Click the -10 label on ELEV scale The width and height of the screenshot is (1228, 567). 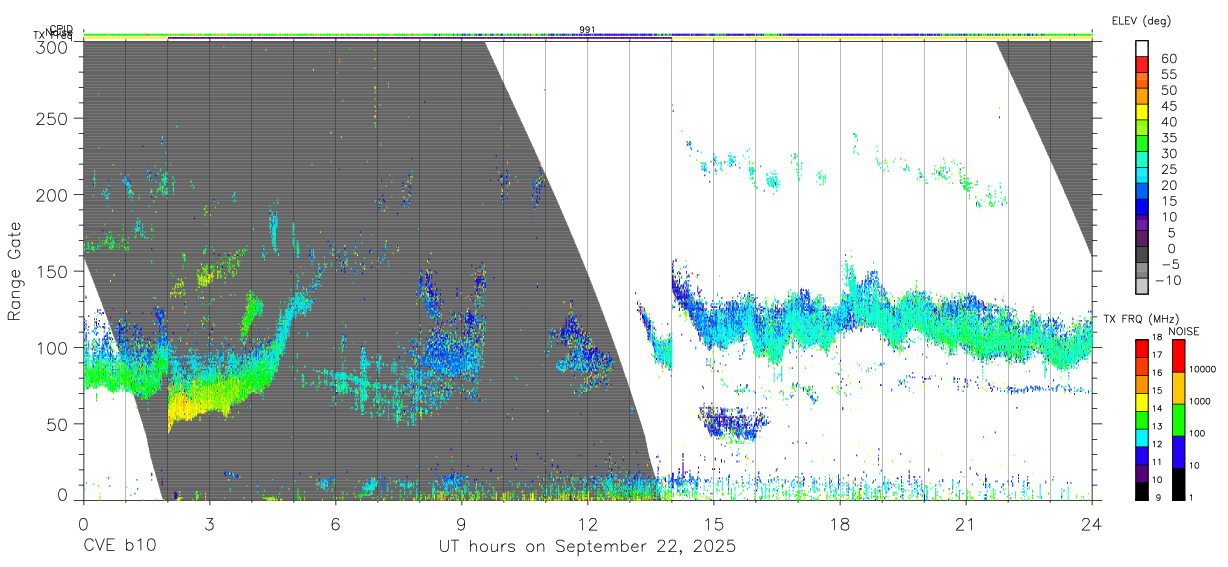[1168, 280]
